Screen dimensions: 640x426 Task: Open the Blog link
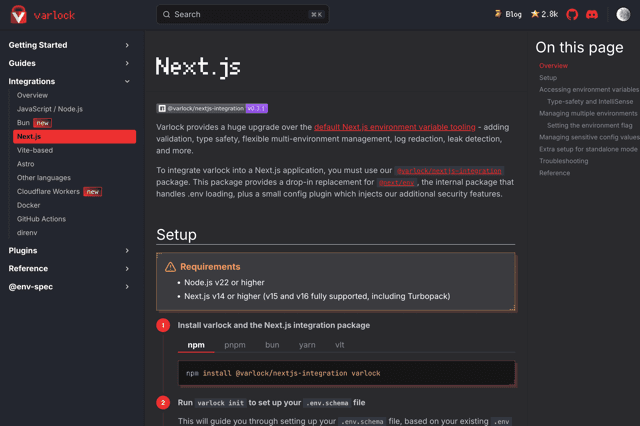[508, 15]
